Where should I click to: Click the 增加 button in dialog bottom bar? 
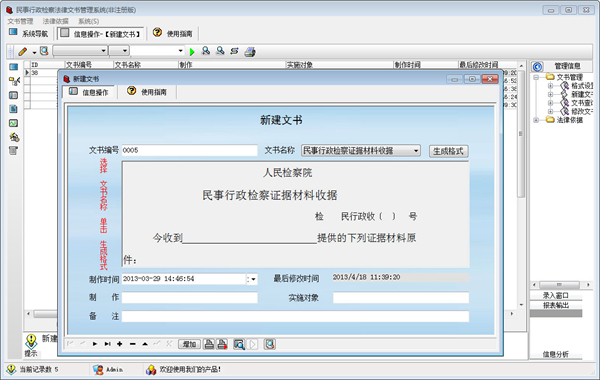189,344
